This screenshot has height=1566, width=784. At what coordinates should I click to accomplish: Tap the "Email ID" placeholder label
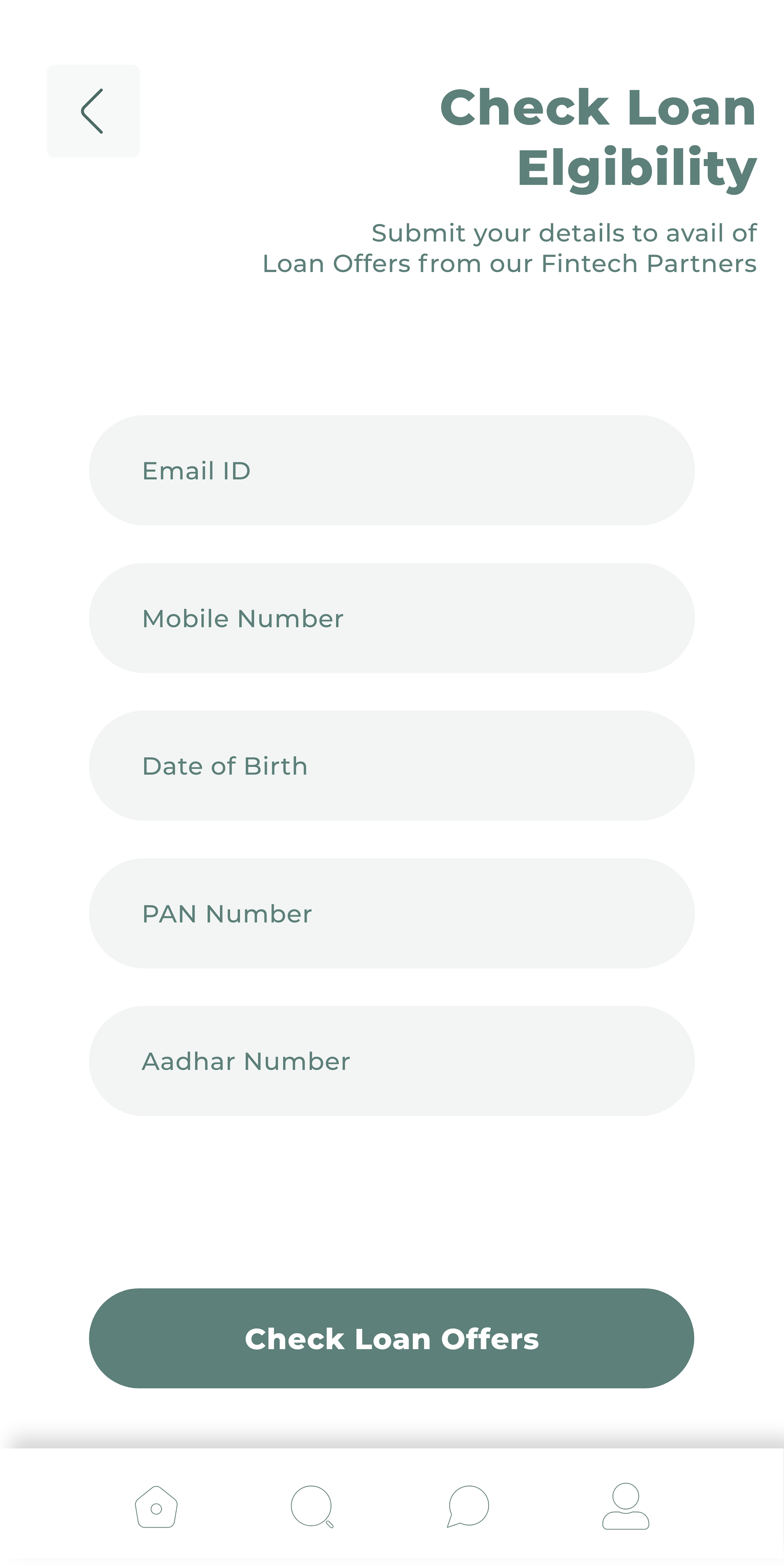click(x=196, y=471)
